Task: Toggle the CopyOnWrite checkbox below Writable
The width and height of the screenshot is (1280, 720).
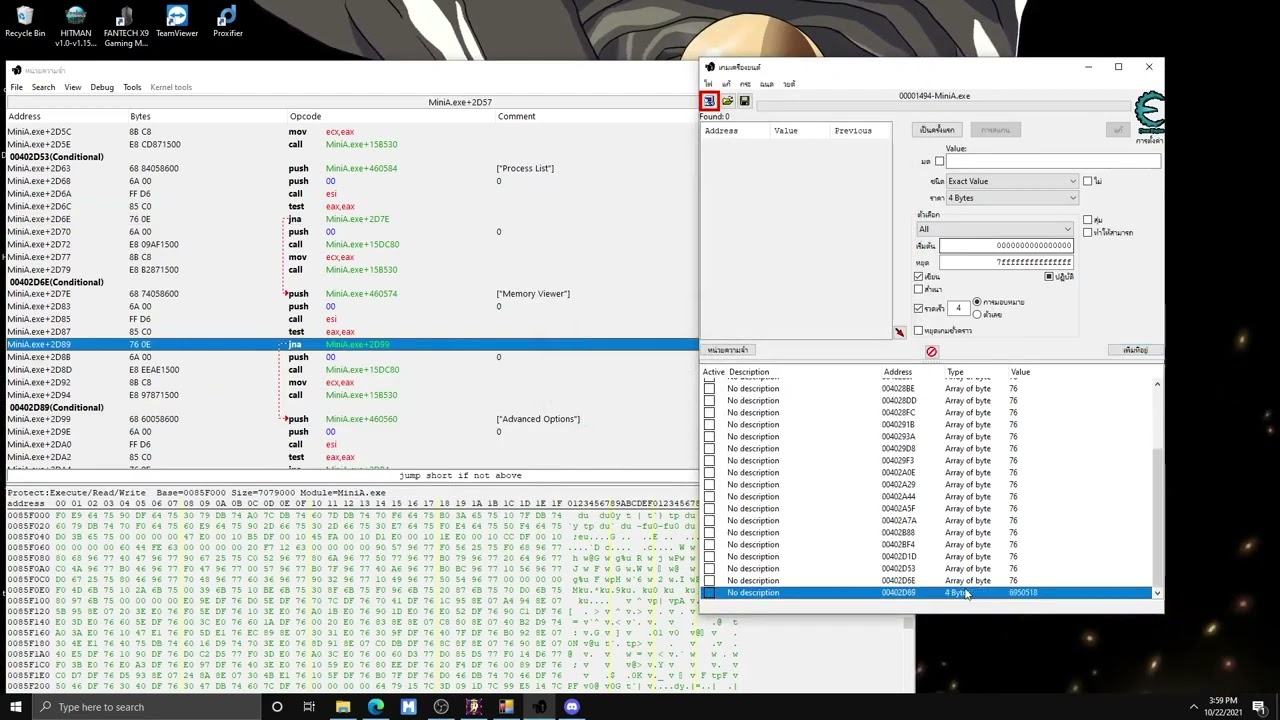Action: 919,290
